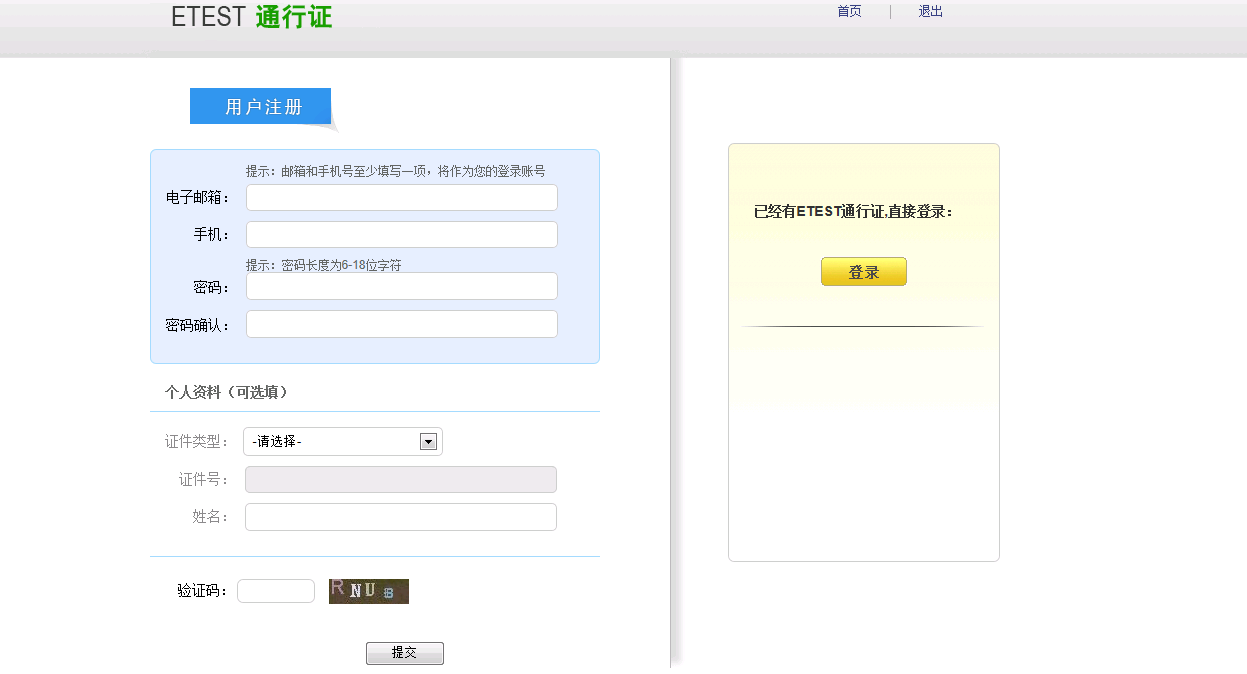Click the password length hint text
Image resolution: width=1247 pixels, height=674 pixels.
[x=323, y=265]
